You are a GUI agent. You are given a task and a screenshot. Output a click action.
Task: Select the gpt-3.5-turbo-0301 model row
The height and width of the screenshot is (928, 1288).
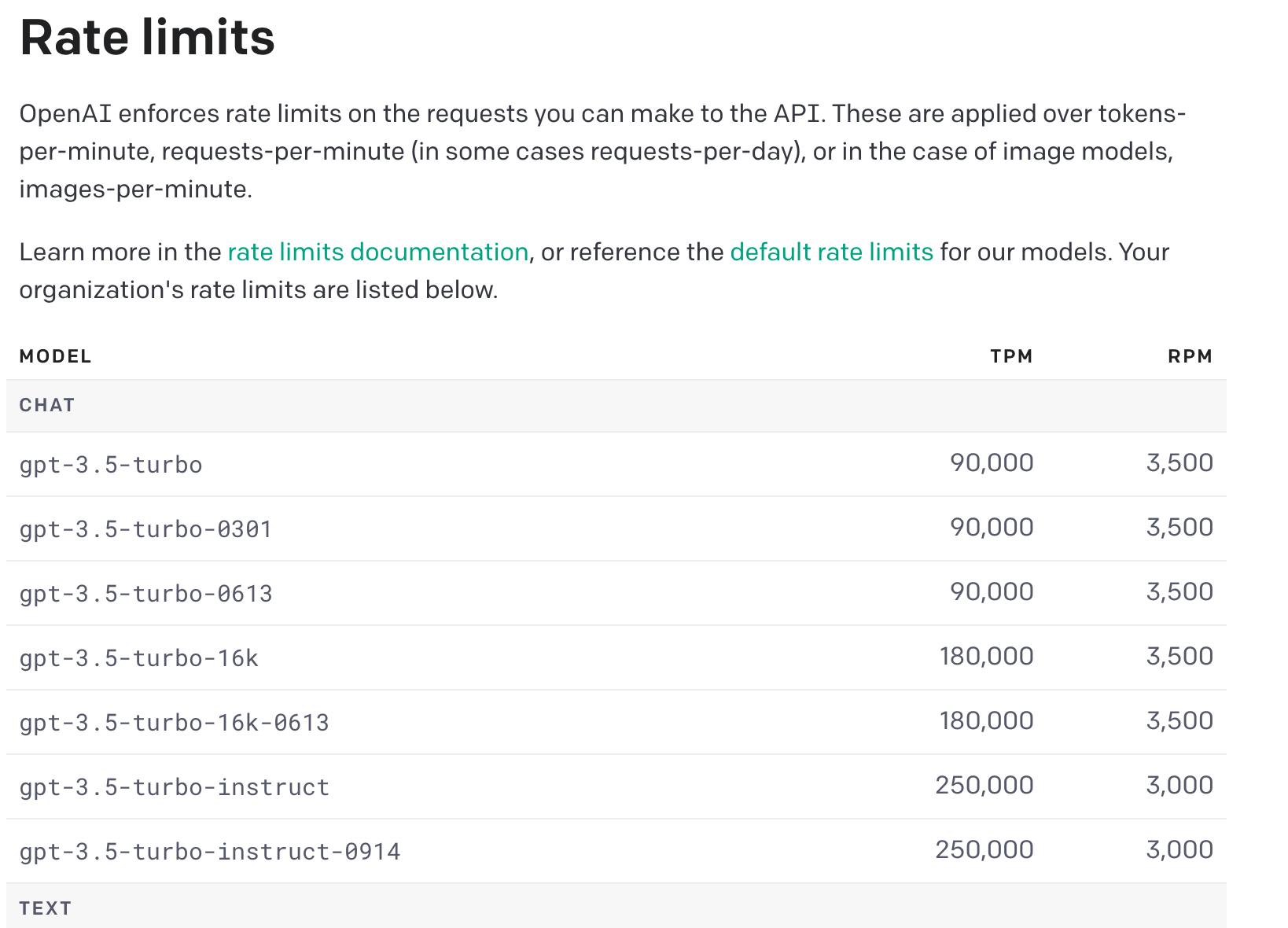coord(145,528)
